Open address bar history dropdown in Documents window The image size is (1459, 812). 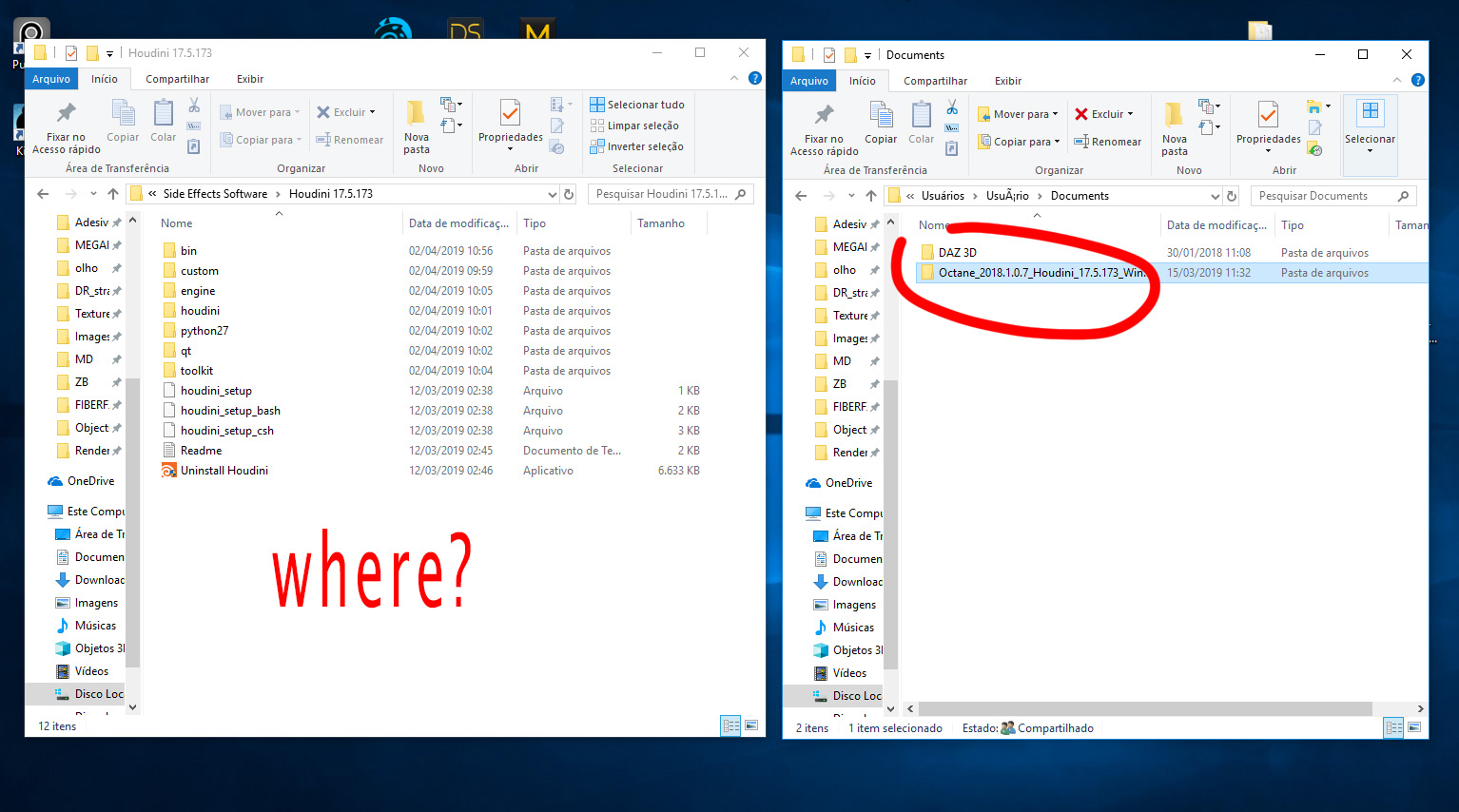click(x=1215, y=196)
